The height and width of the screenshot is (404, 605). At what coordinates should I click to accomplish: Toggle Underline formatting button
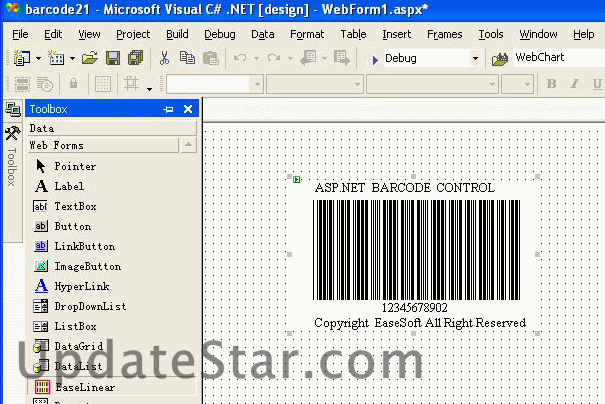tap(597, 83)
